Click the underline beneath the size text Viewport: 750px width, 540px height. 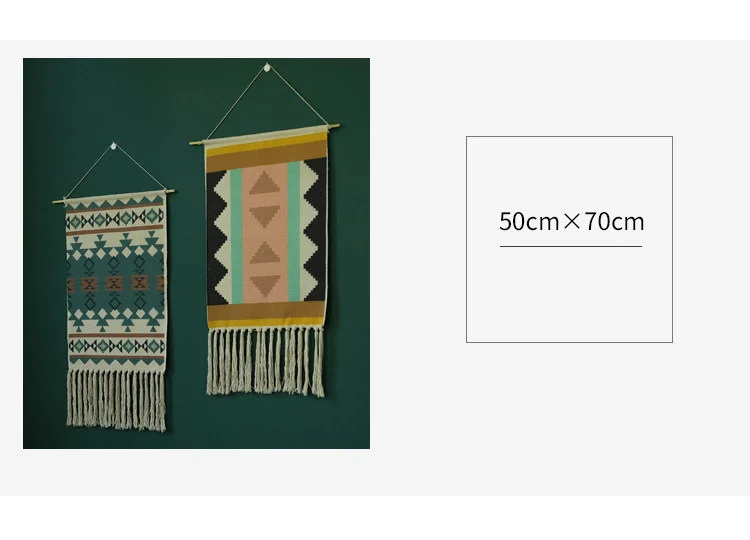(571, 246)
